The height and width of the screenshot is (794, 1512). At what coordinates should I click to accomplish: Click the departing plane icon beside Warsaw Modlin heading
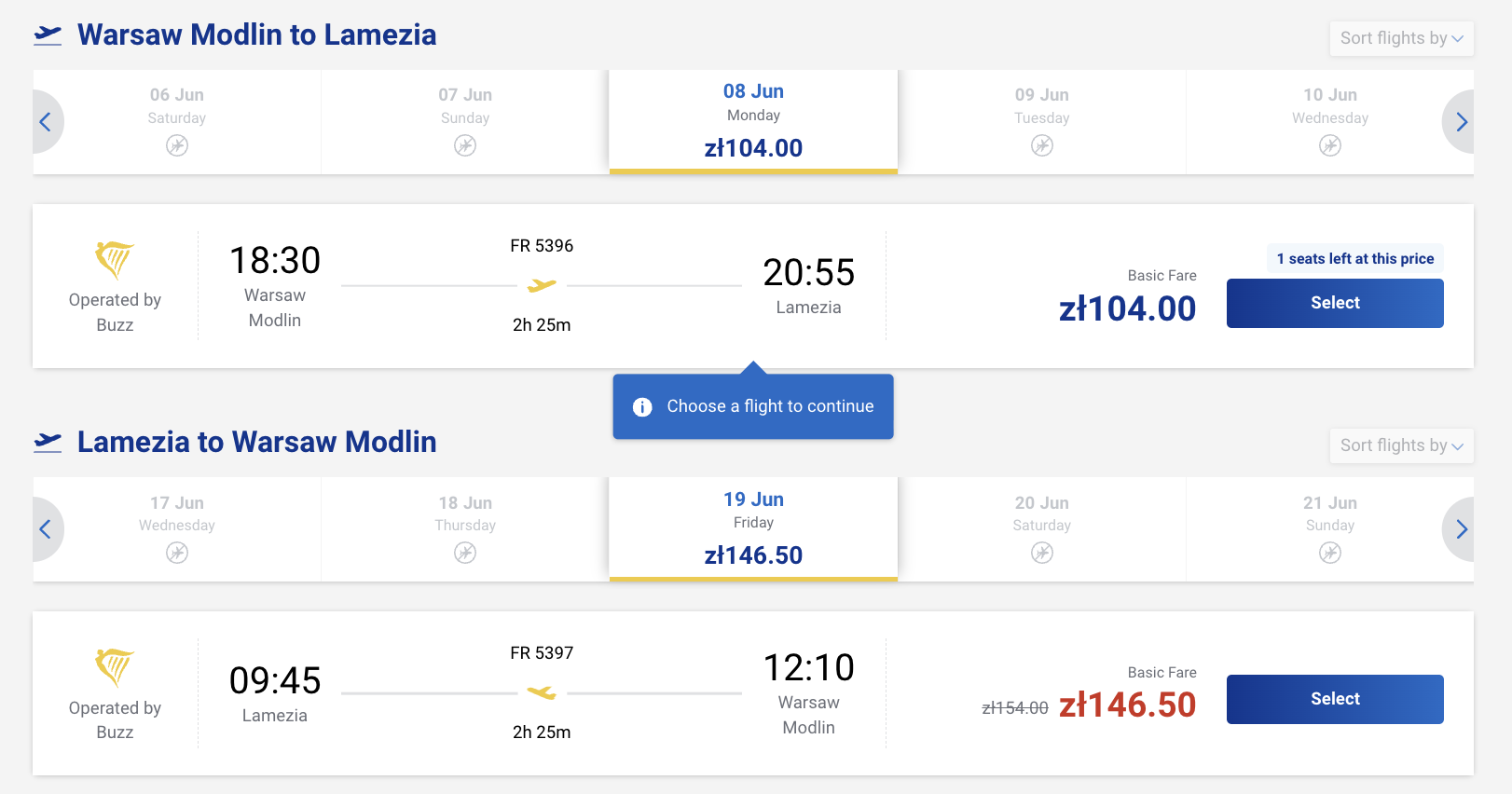tap(48, 35)
